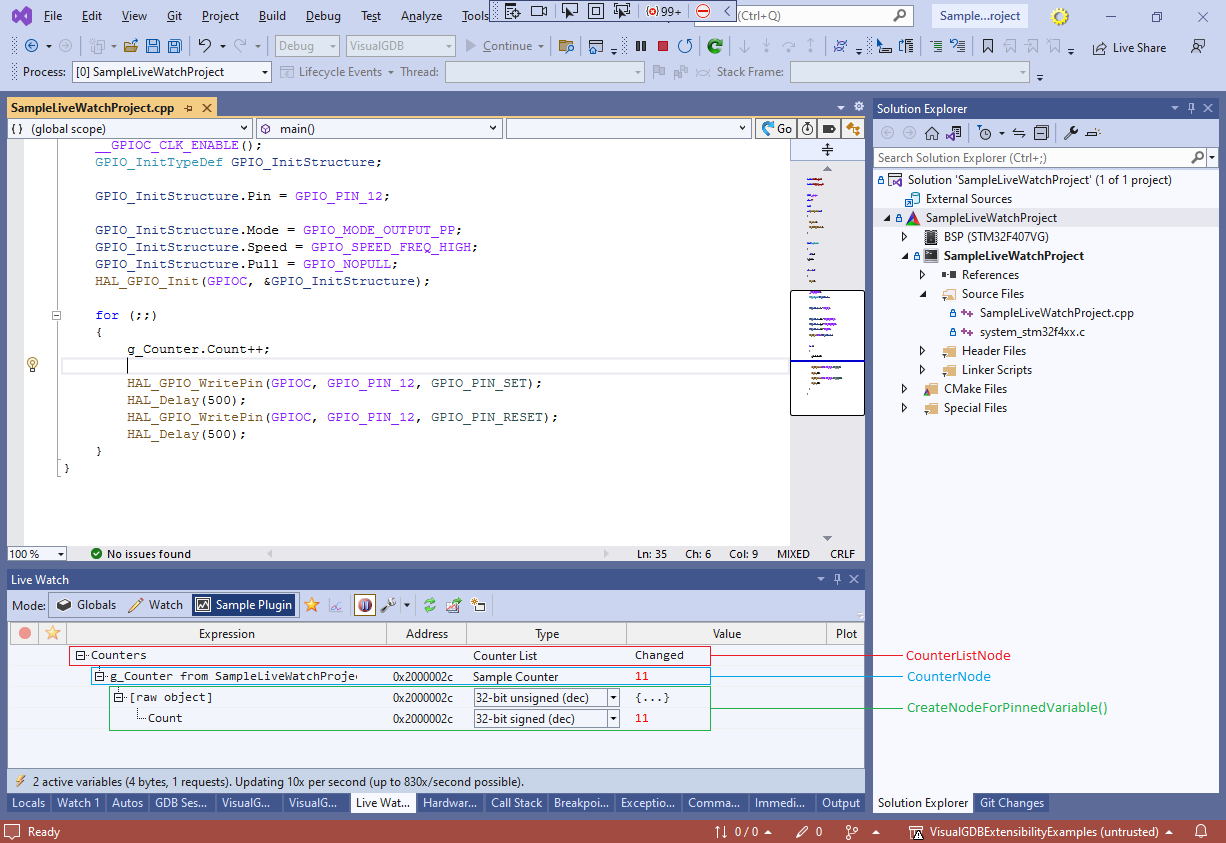
Task: Click the add-new-item icon in Live Watch toolbar
Action: click(x=478, y=605)
